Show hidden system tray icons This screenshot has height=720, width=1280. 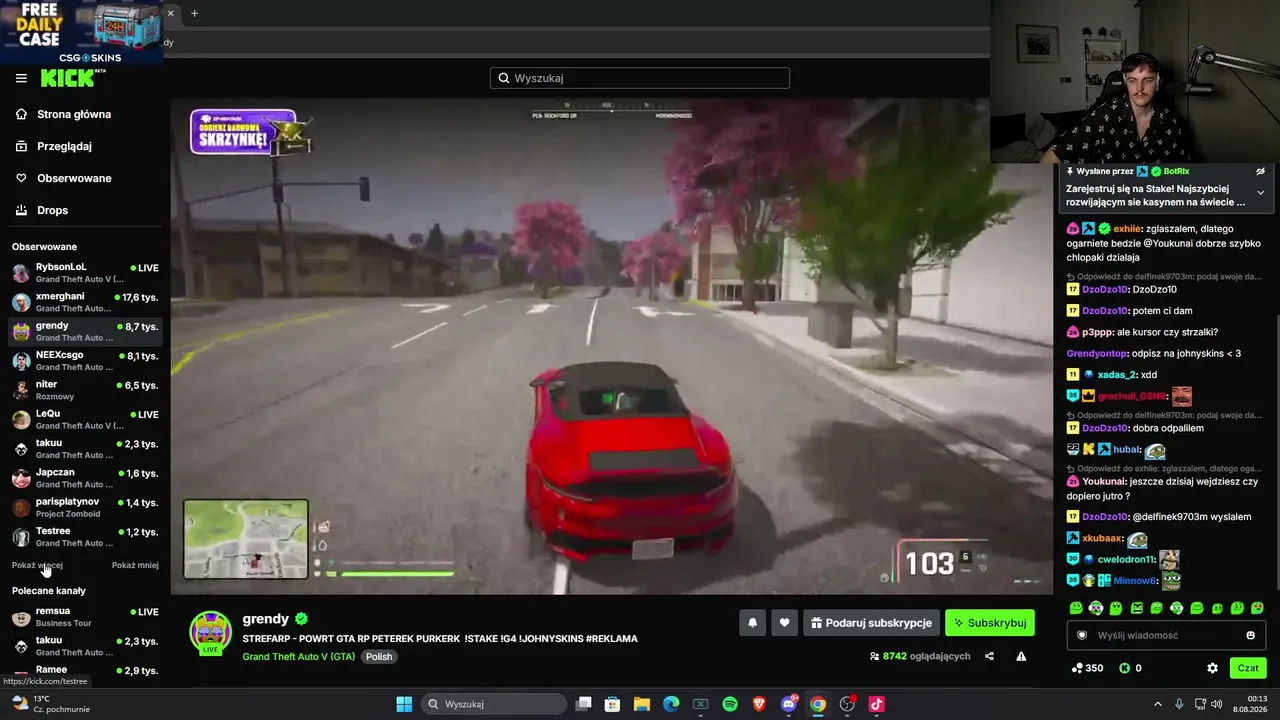[1157, 704]
